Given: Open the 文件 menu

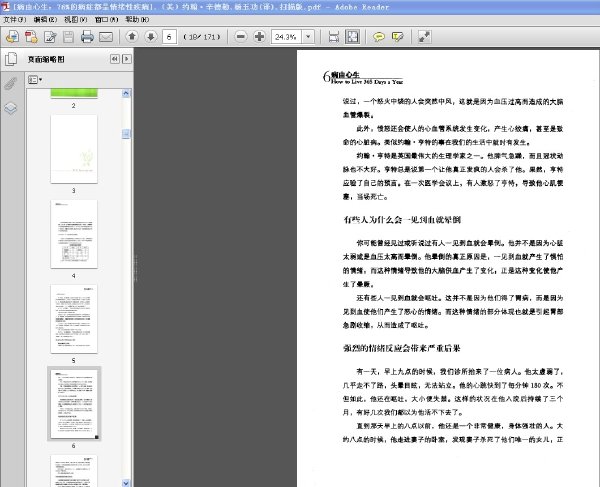Looking at the screenshot, I should (15, 20).
